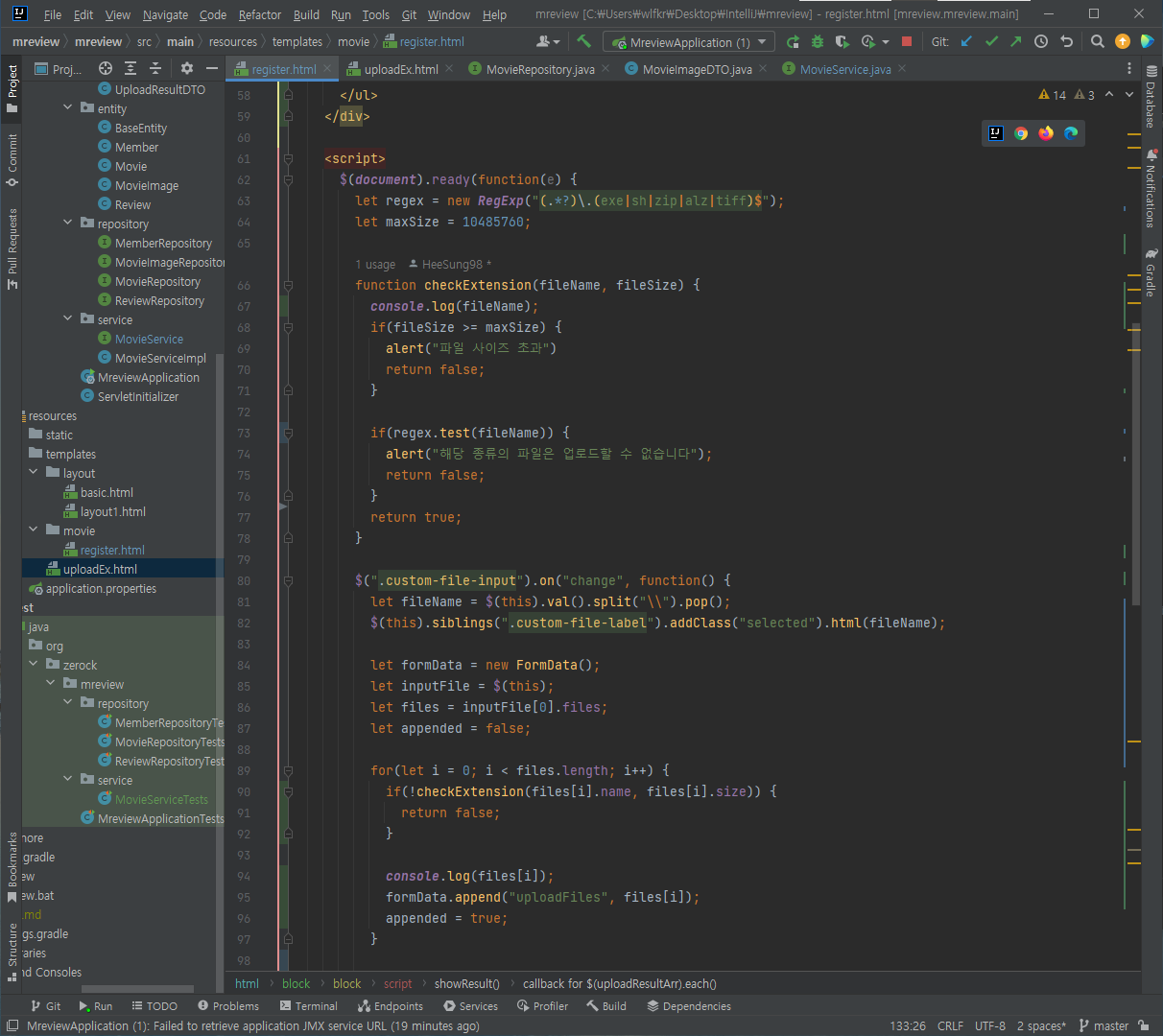Screen dimensions: 1163x1036
Task: Collapse the layout folder
Action: 34,473
